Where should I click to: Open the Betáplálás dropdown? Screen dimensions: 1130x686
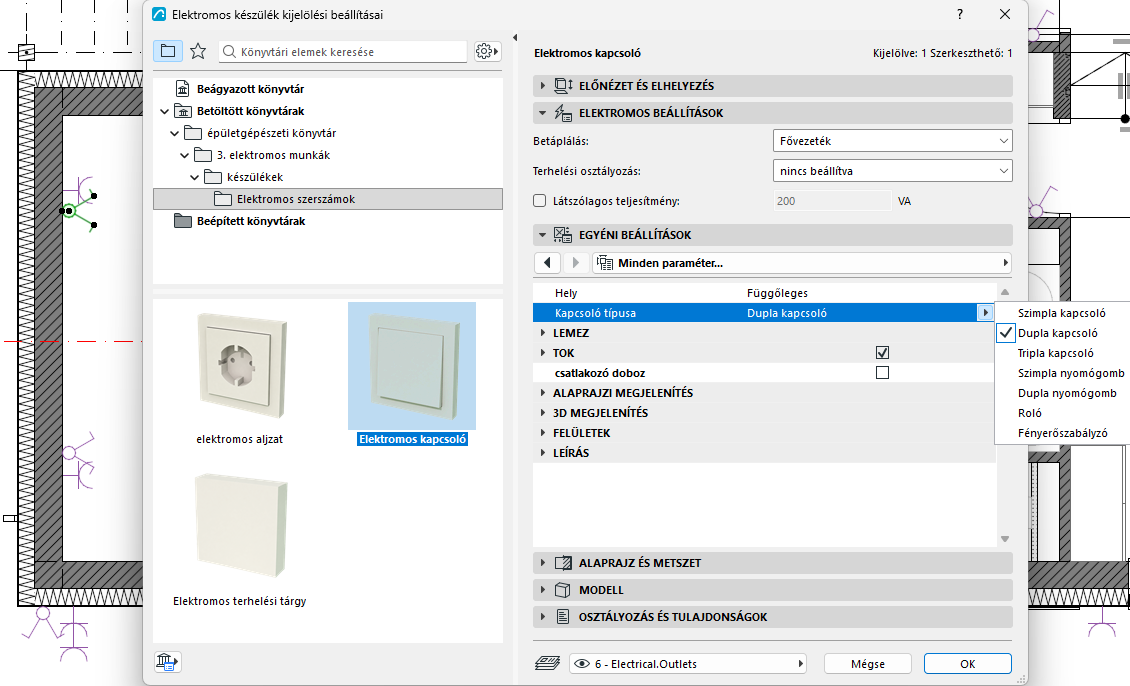click(892, 141)
